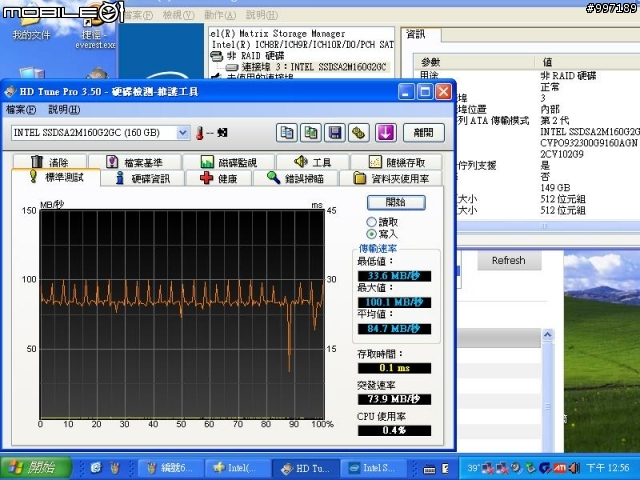Click the minimum value 33.6 MB/秒 readout
The width and height of the screenshot is (640, 480).
coord(394,276)
